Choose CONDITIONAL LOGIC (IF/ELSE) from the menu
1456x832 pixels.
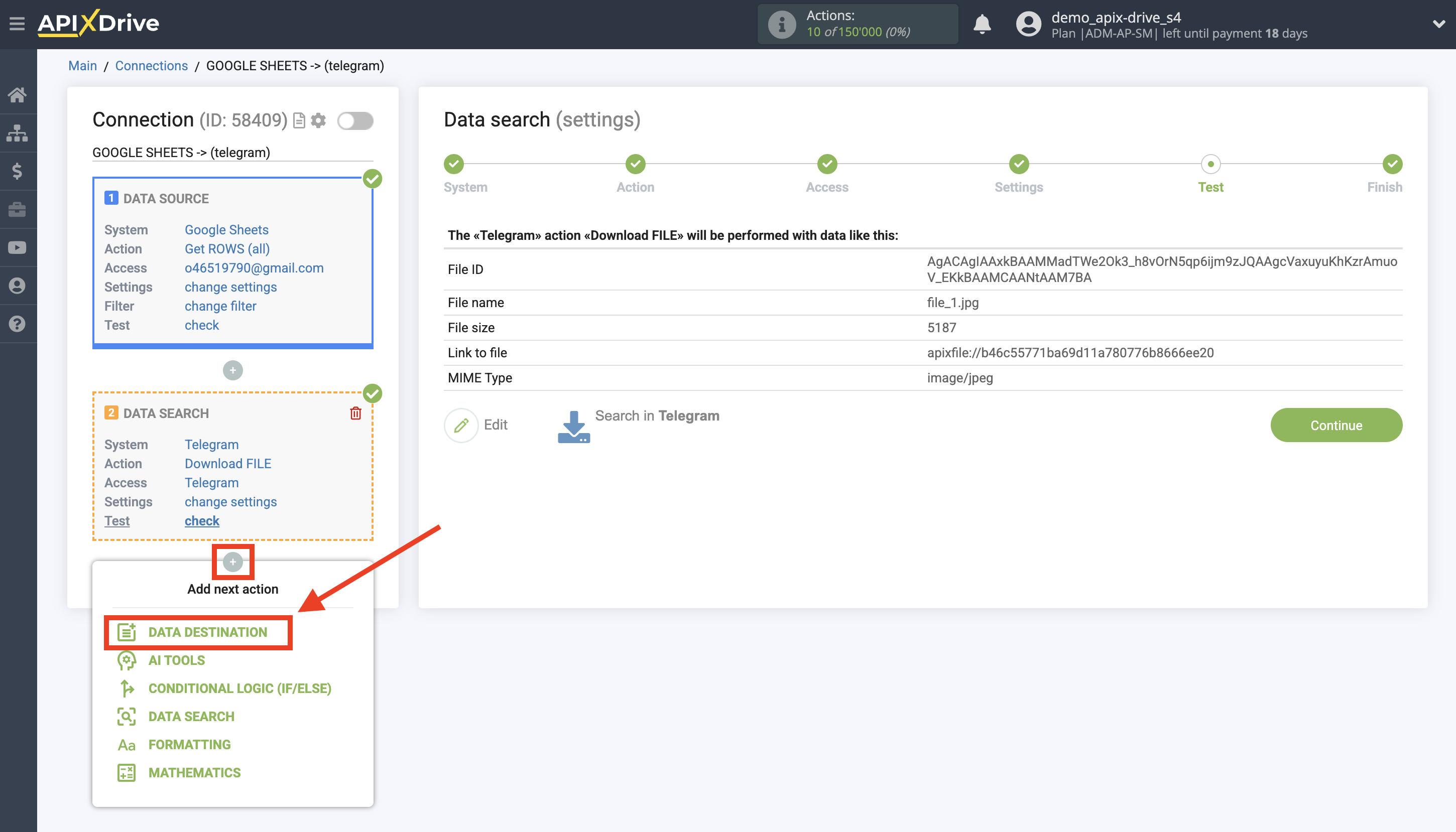pos(239,688)
